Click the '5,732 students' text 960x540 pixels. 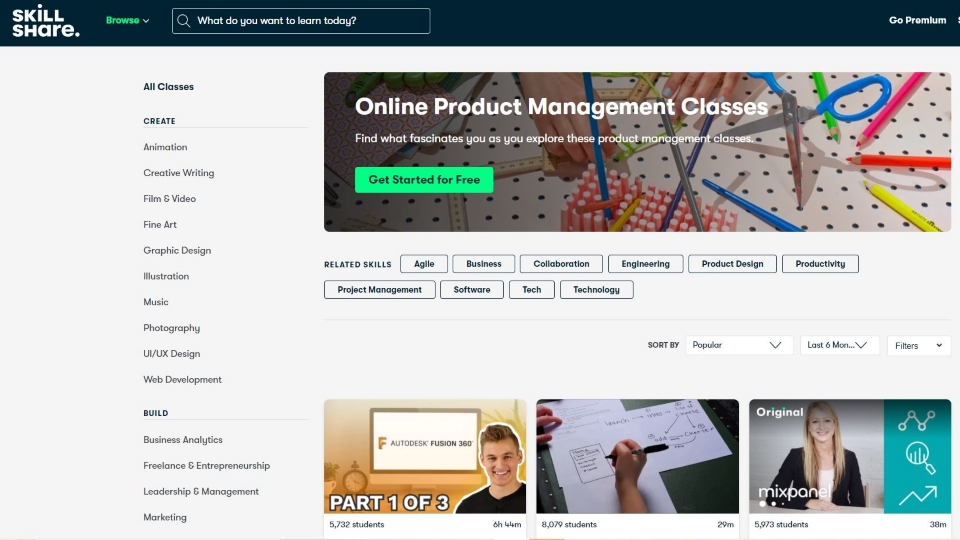pyautogui.click(x=357, y=525)
